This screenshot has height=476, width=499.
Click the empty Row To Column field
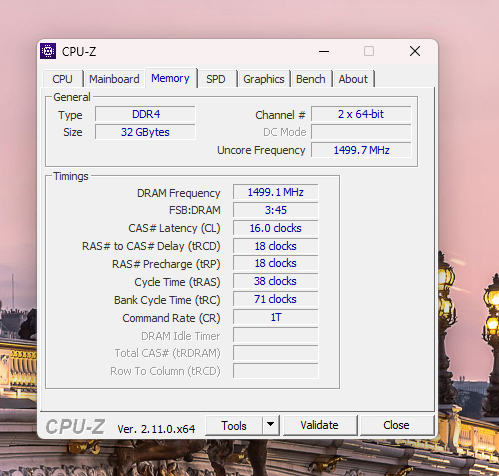tap(276, 371)
